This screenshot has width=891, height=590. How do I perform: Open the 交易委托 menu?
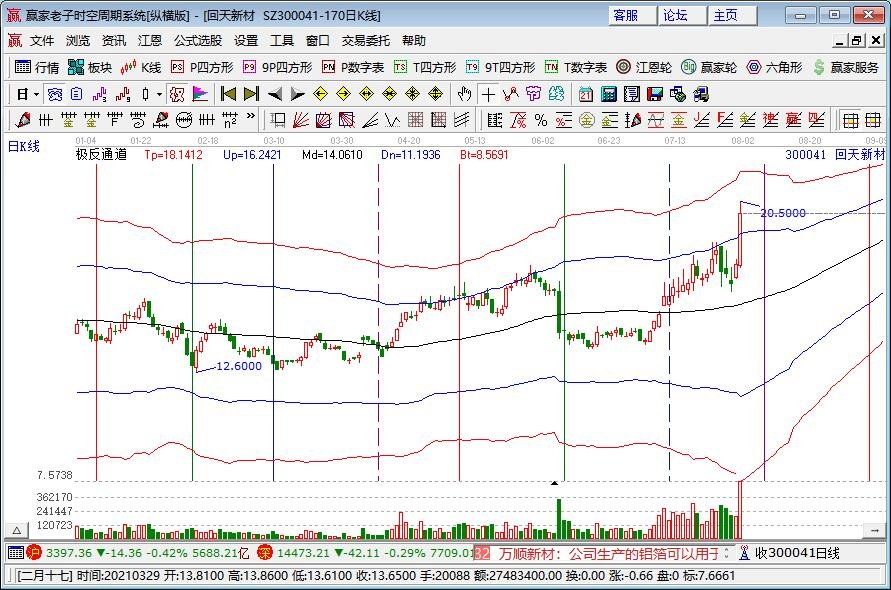tap(366, 41)
